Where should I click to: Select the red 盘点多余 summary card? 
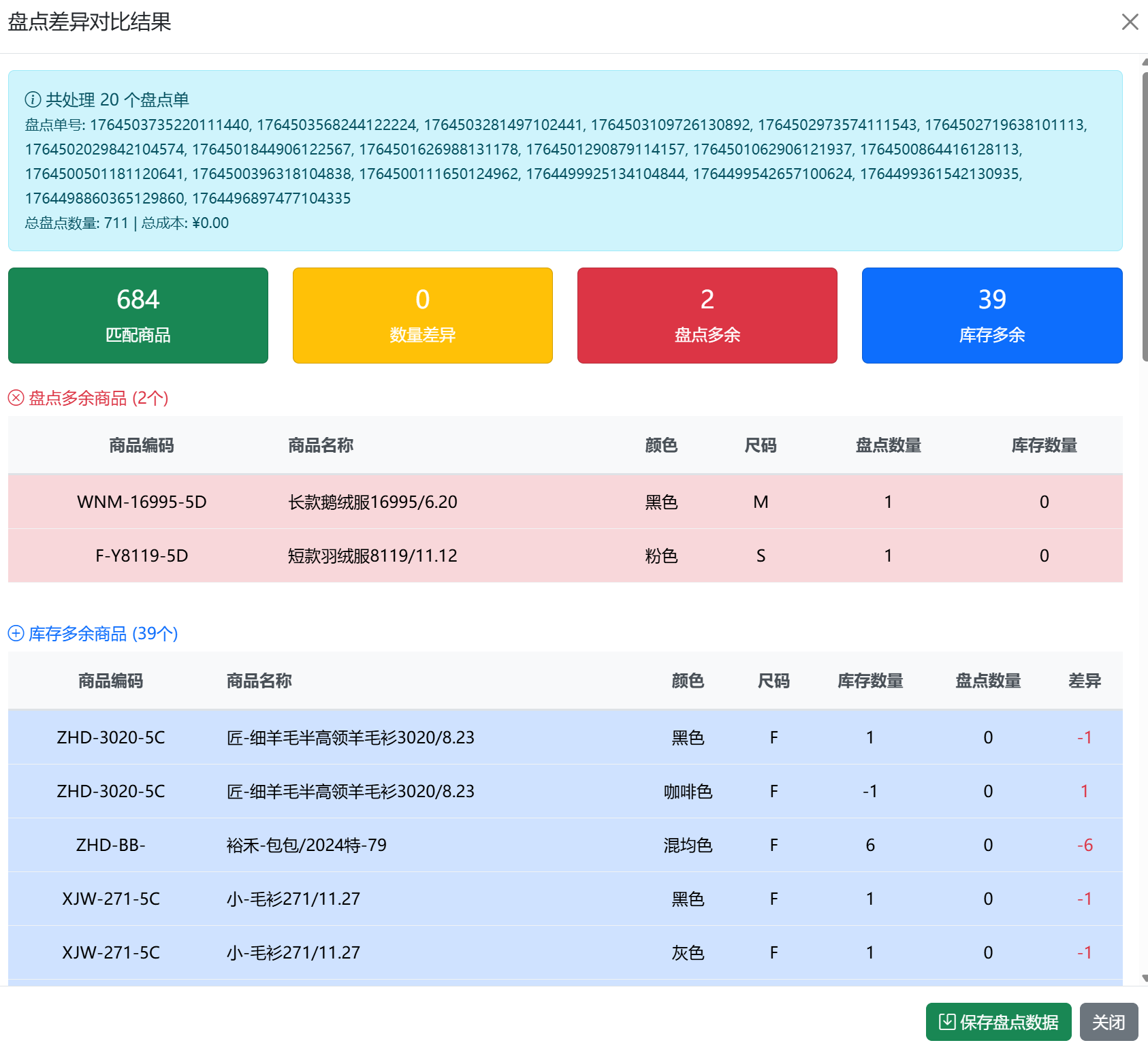pyautogui.click(x=706, y=315)
